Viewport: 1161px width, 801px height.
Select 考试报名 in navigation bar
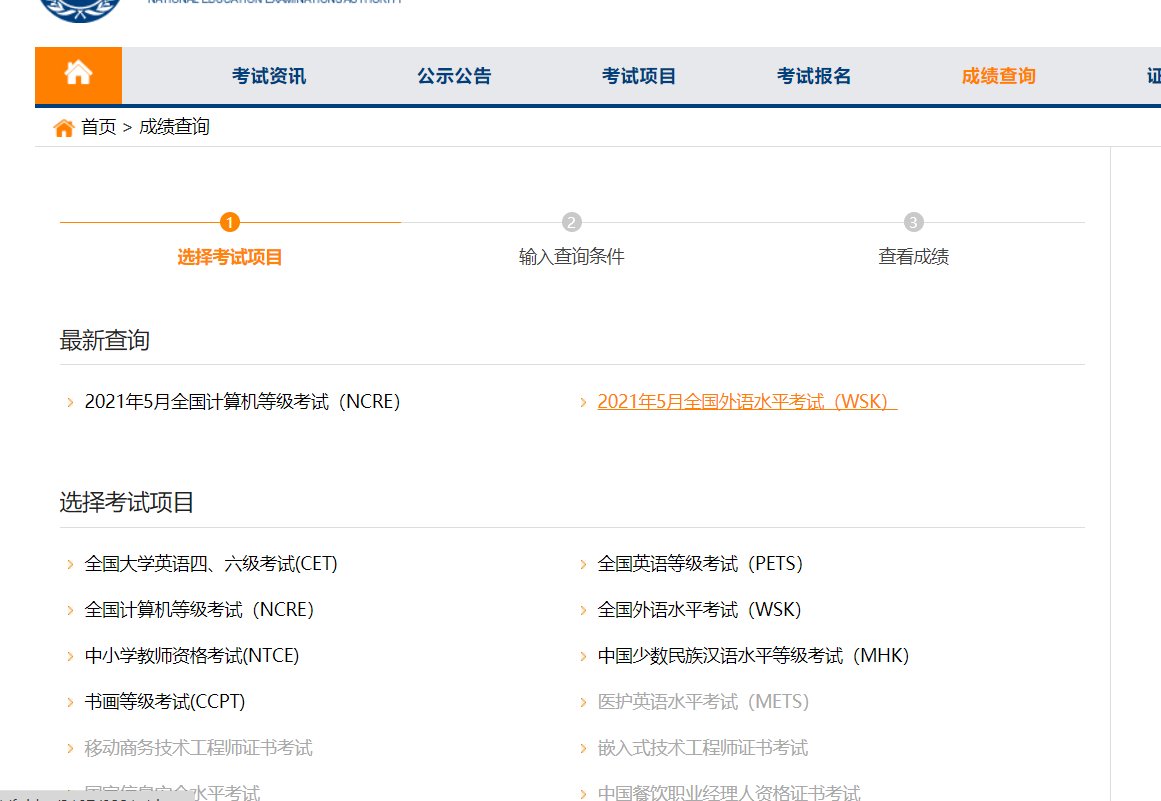click(x=814, y=76)
